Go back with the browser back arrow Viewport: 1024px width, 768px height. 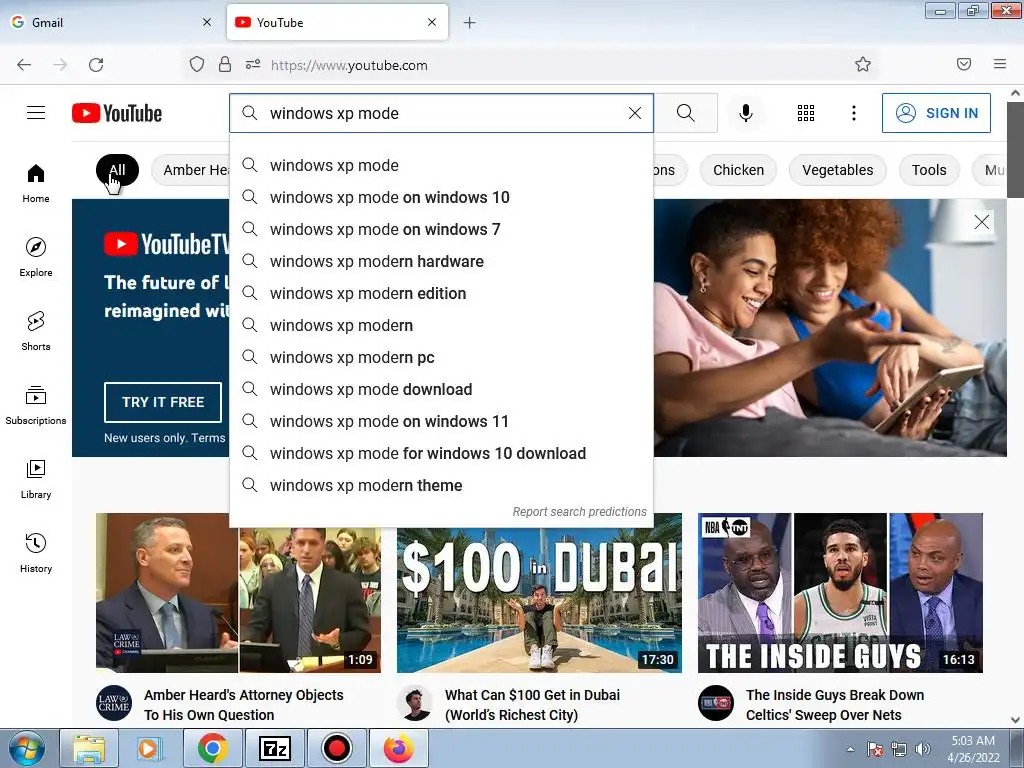click(24, 65)
